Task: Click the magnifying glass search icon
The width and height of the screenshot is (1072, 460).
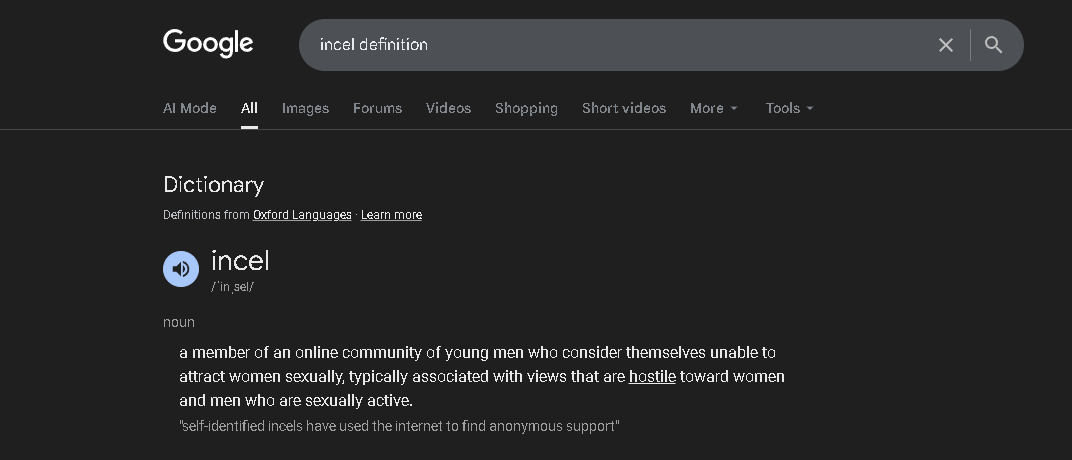Action: click(x=993, y=45)
